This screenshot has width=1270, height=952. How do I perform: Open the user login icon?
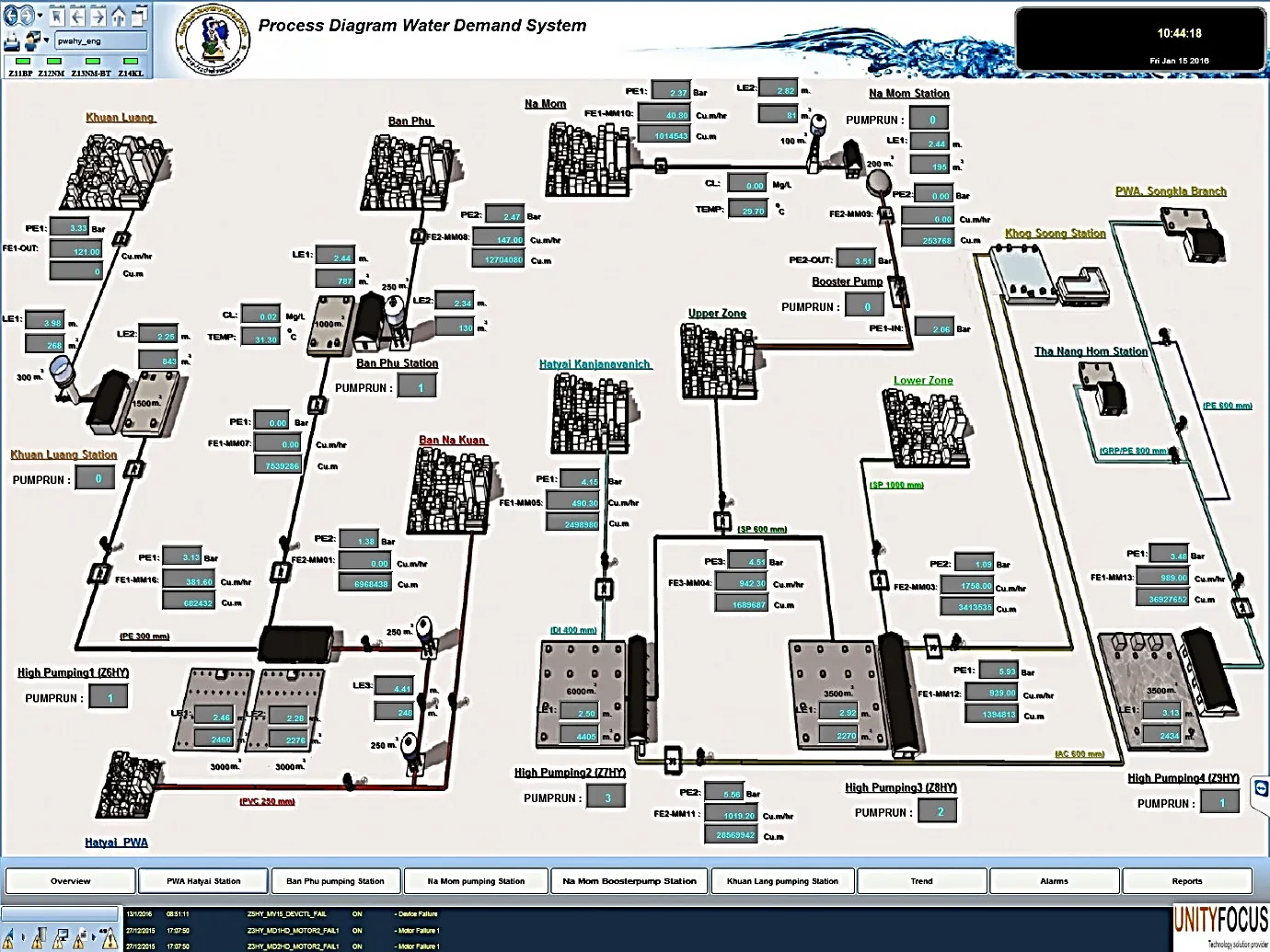pos(32,40)
